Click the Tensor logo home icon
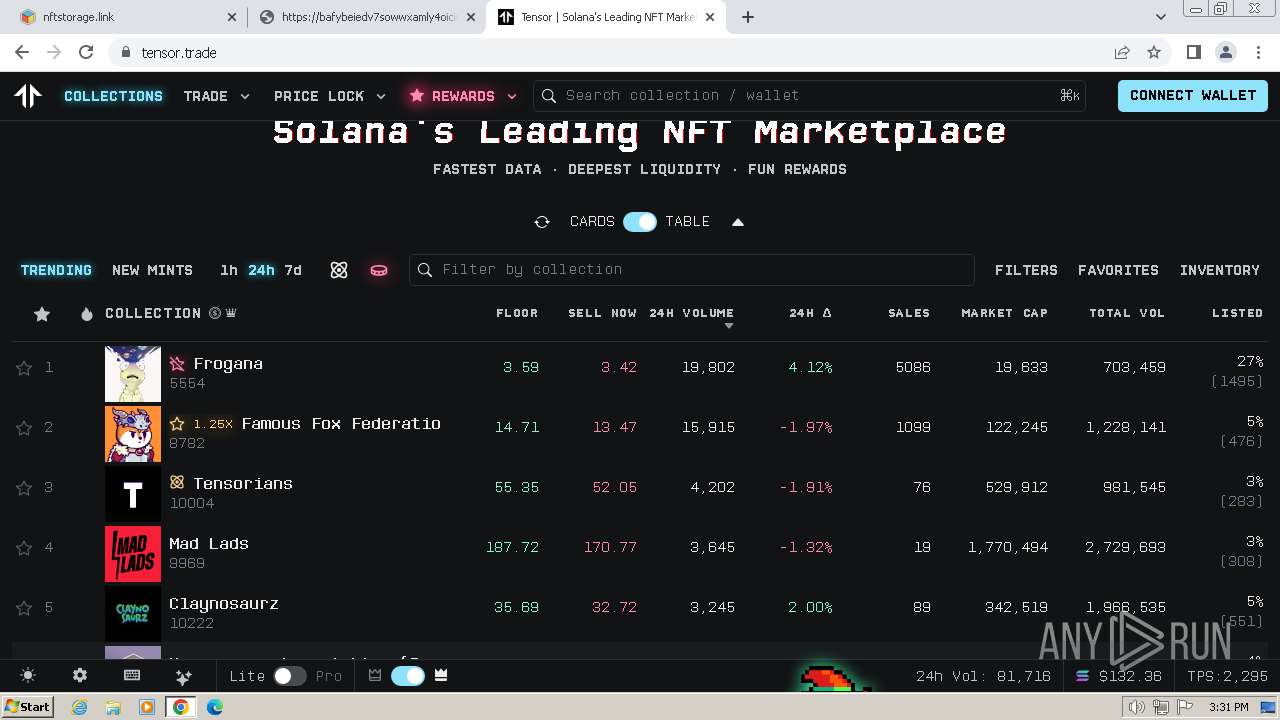 coord(28,96)
